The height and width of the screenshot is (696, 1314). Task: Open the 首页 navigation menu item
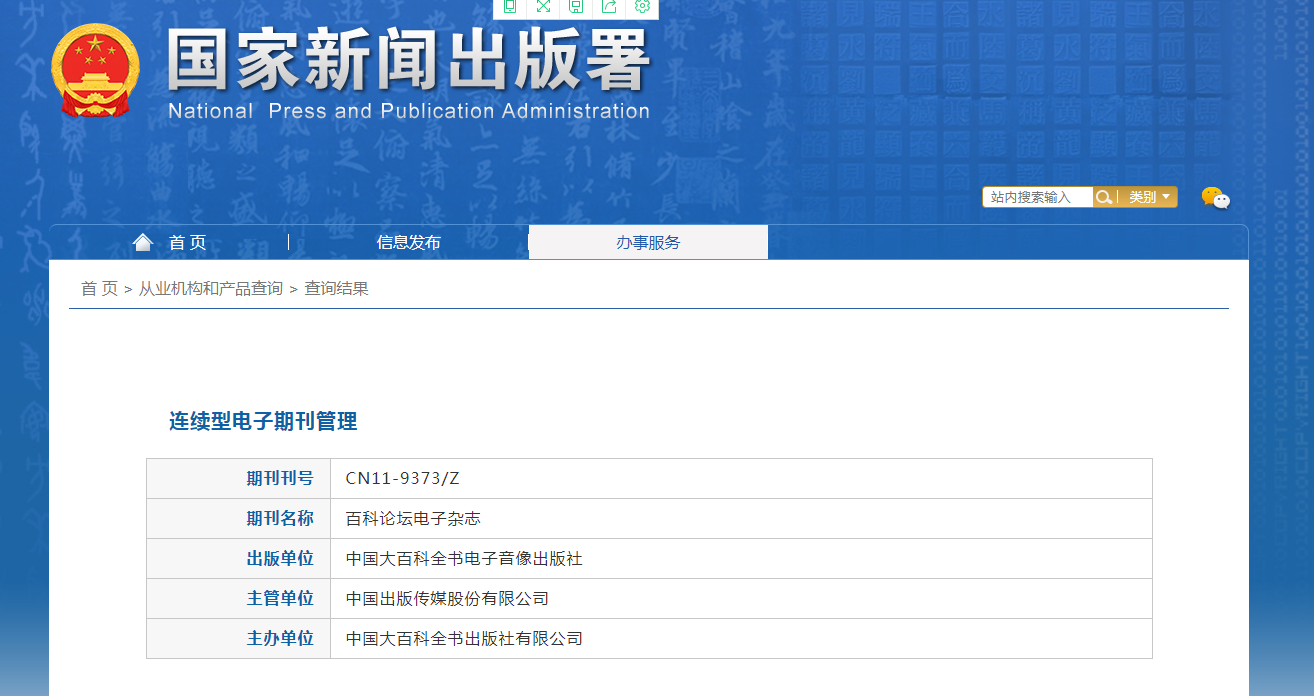tap(187, 242)
